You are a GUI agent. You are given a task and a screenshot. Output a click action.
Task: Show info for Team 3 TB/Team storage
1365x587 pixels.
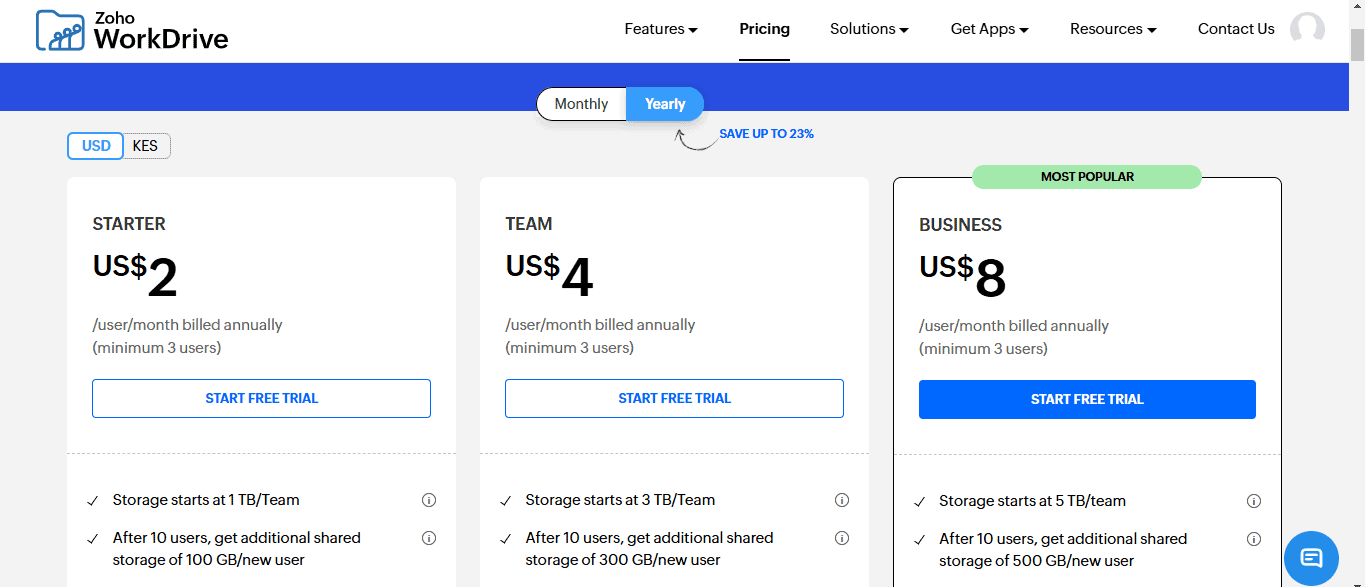[842, 500]
